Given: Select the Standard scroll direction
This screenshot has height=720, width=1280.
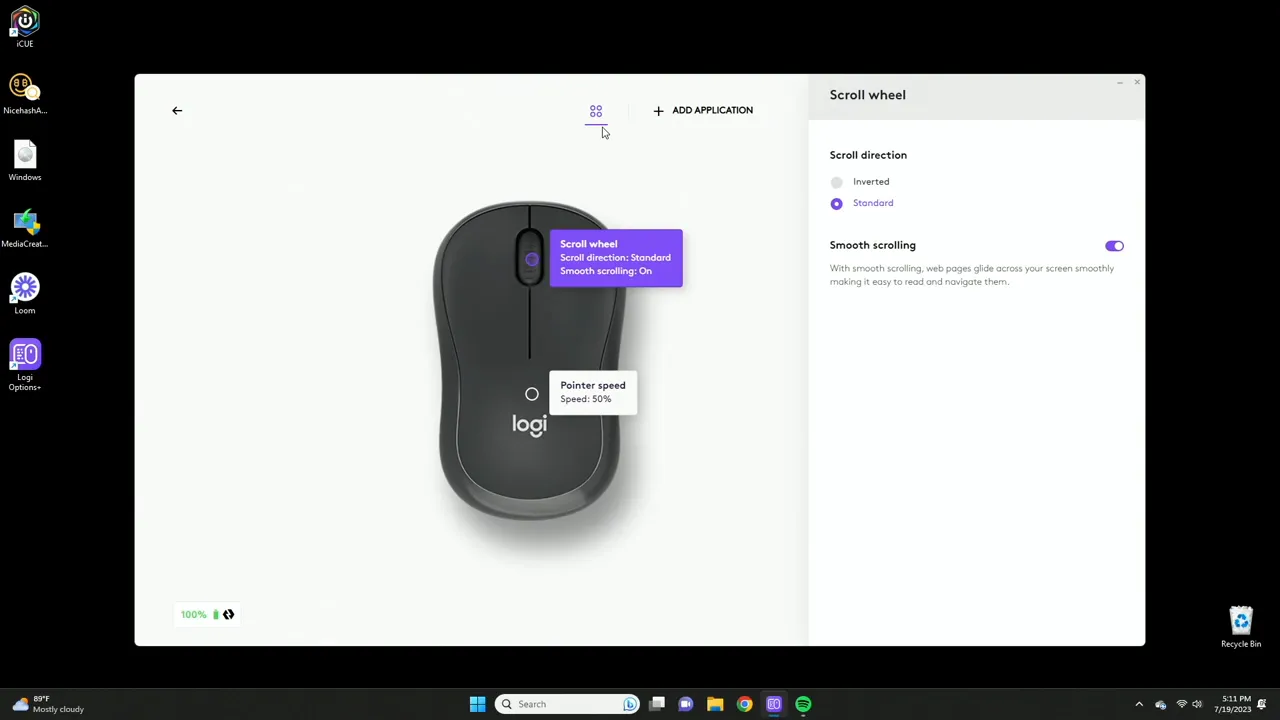Looking at the screenshot, I should (x=836, y=203).
